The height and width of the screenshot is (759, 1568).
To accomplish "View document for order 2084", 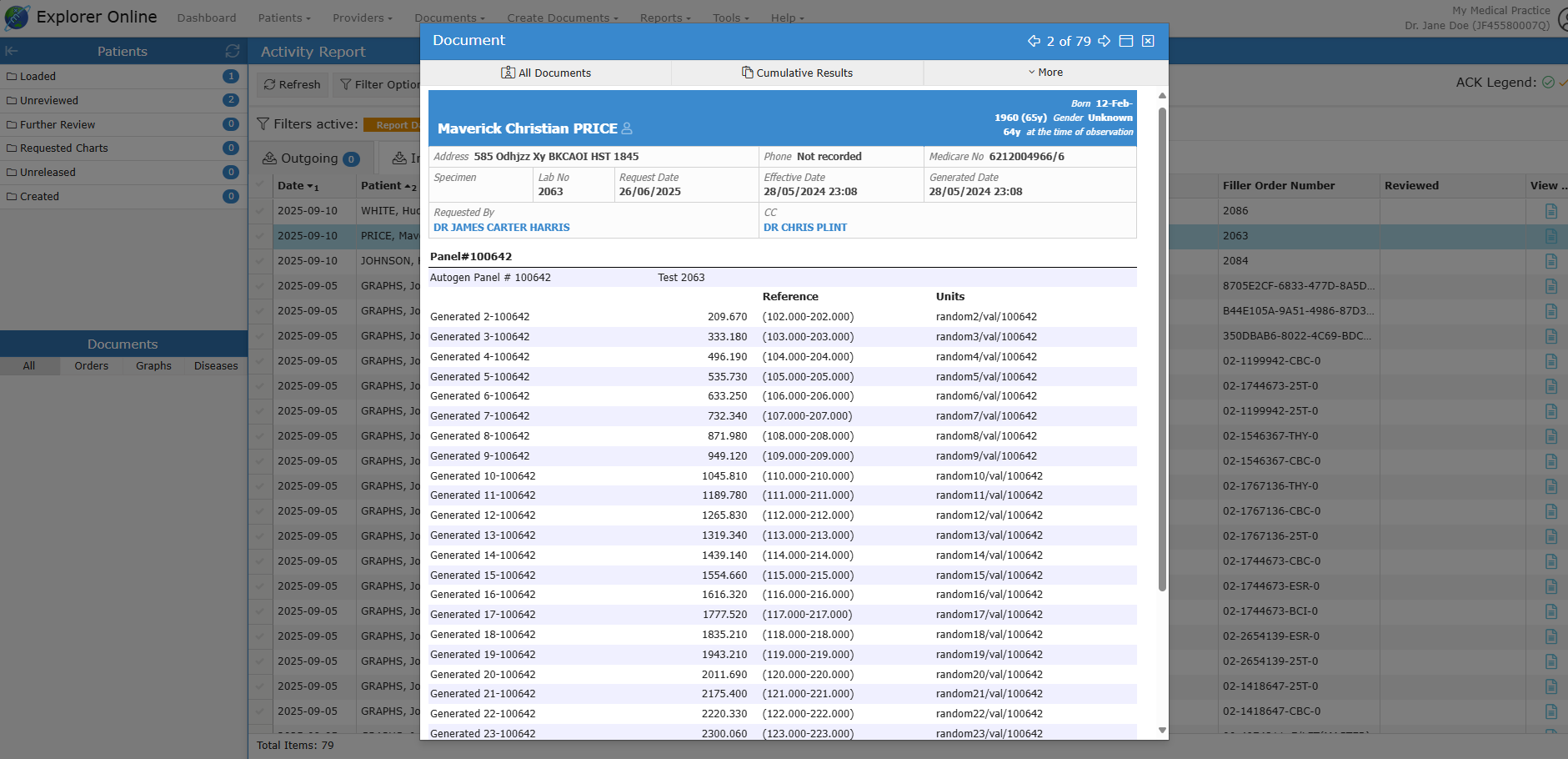I will [x=1550, y=261].
